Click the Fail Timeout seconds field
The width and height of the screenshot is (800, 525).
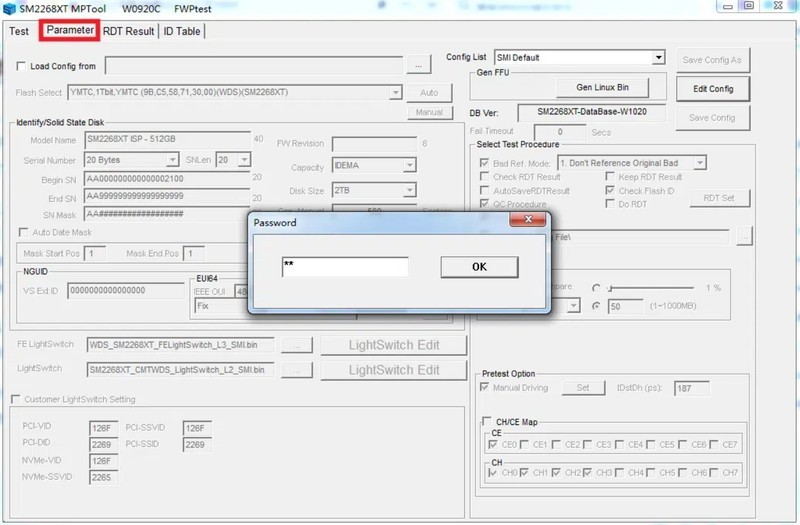click(x=560, y=132)
